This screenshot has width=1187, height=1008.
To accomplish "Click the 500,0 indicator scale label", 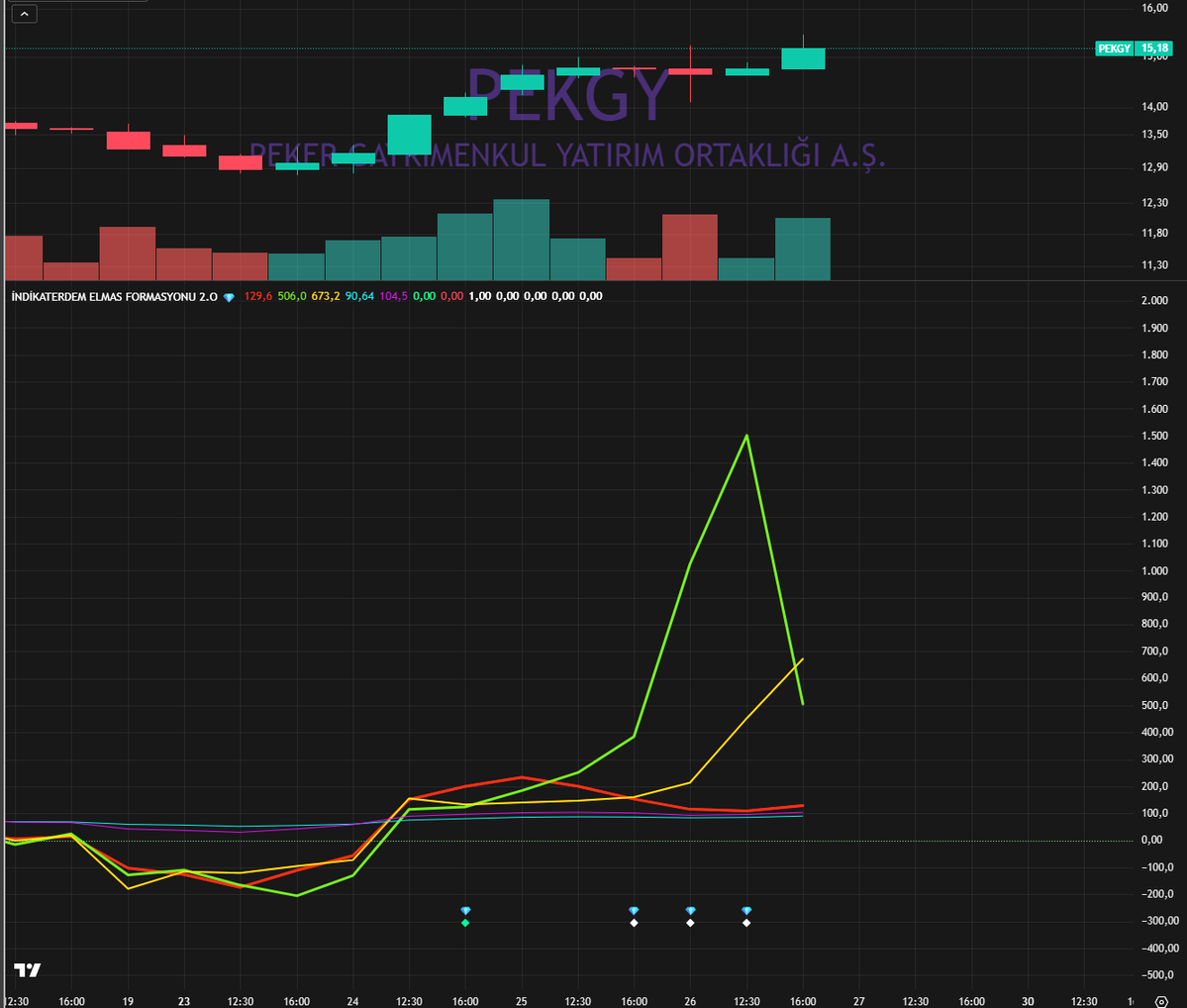I will coord(1154,705).
